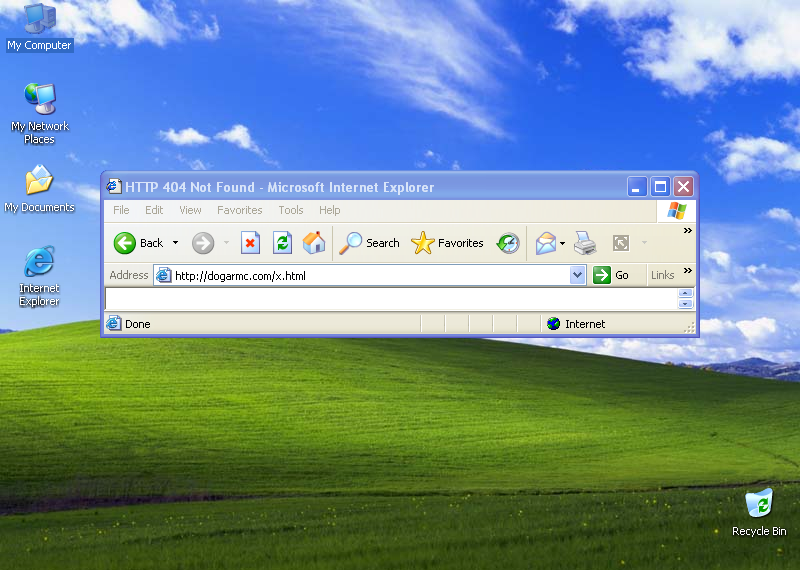Click the Links toolbar label
800x570 pixels.
point(663,275)
